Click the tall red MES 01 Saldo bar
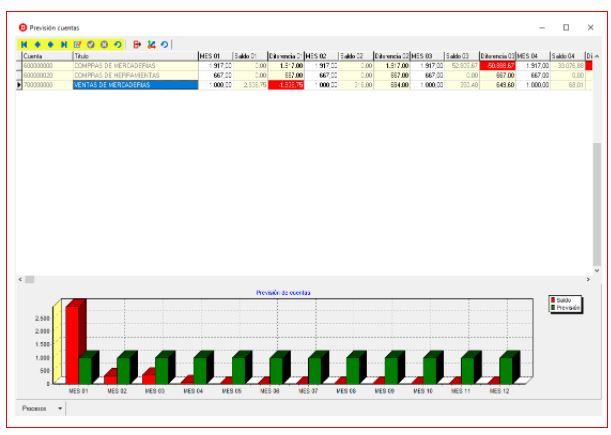 point(72,345)
